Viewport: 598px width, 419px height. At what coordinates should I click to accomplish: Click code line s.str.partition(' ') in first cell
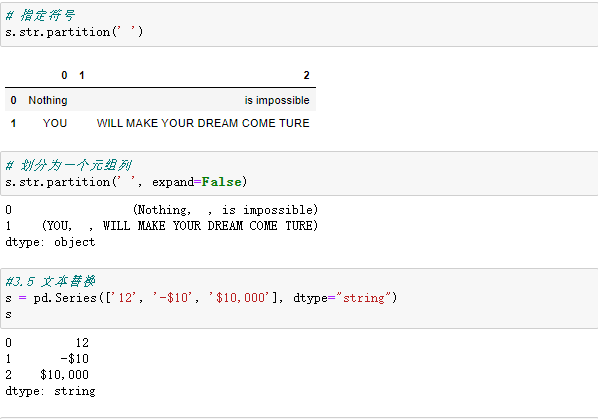pyautogui.click(x=74, y=32)
